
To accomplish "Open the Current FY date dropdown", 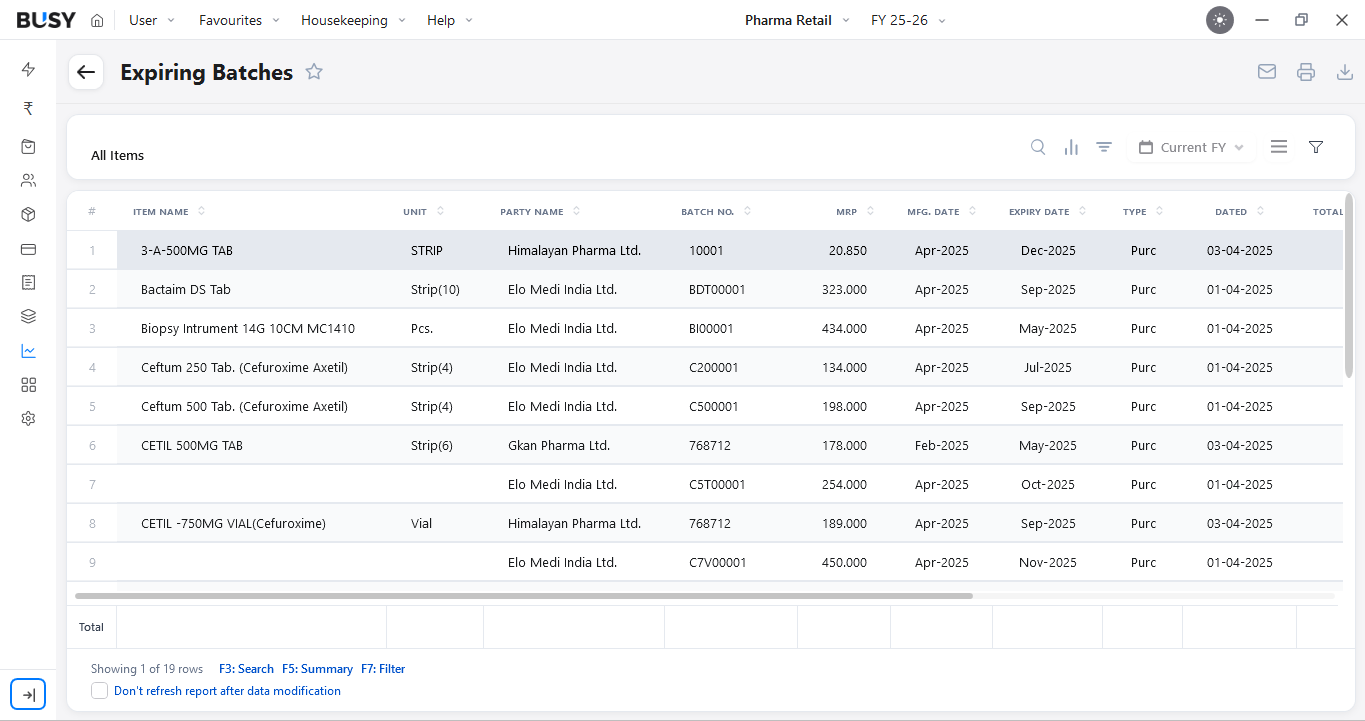I will coord(1191,147).
